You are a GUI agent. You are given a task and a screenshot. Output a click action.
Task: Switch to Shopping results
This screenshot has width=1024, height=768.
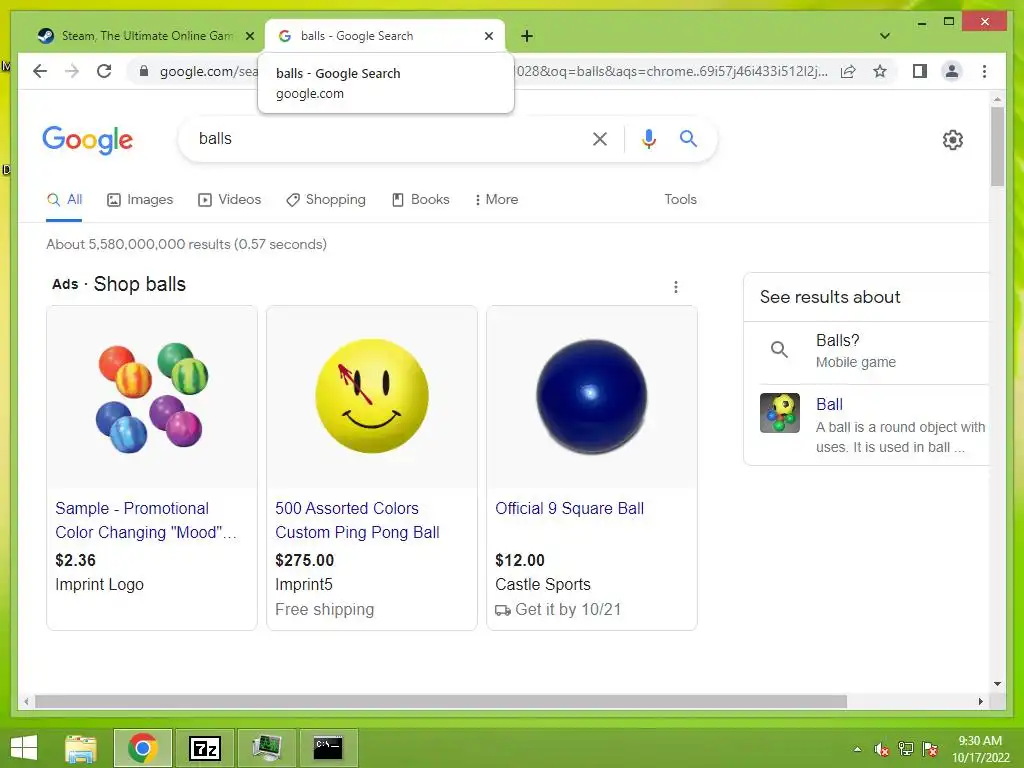tap(326, 199)
